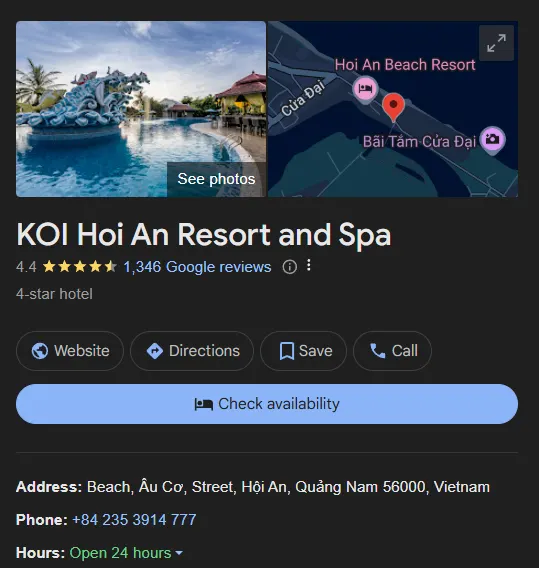The width and height of the screenshot is (539, 568).
Task: Open the three-dot more options menu
Action: [x=309, y=265]
